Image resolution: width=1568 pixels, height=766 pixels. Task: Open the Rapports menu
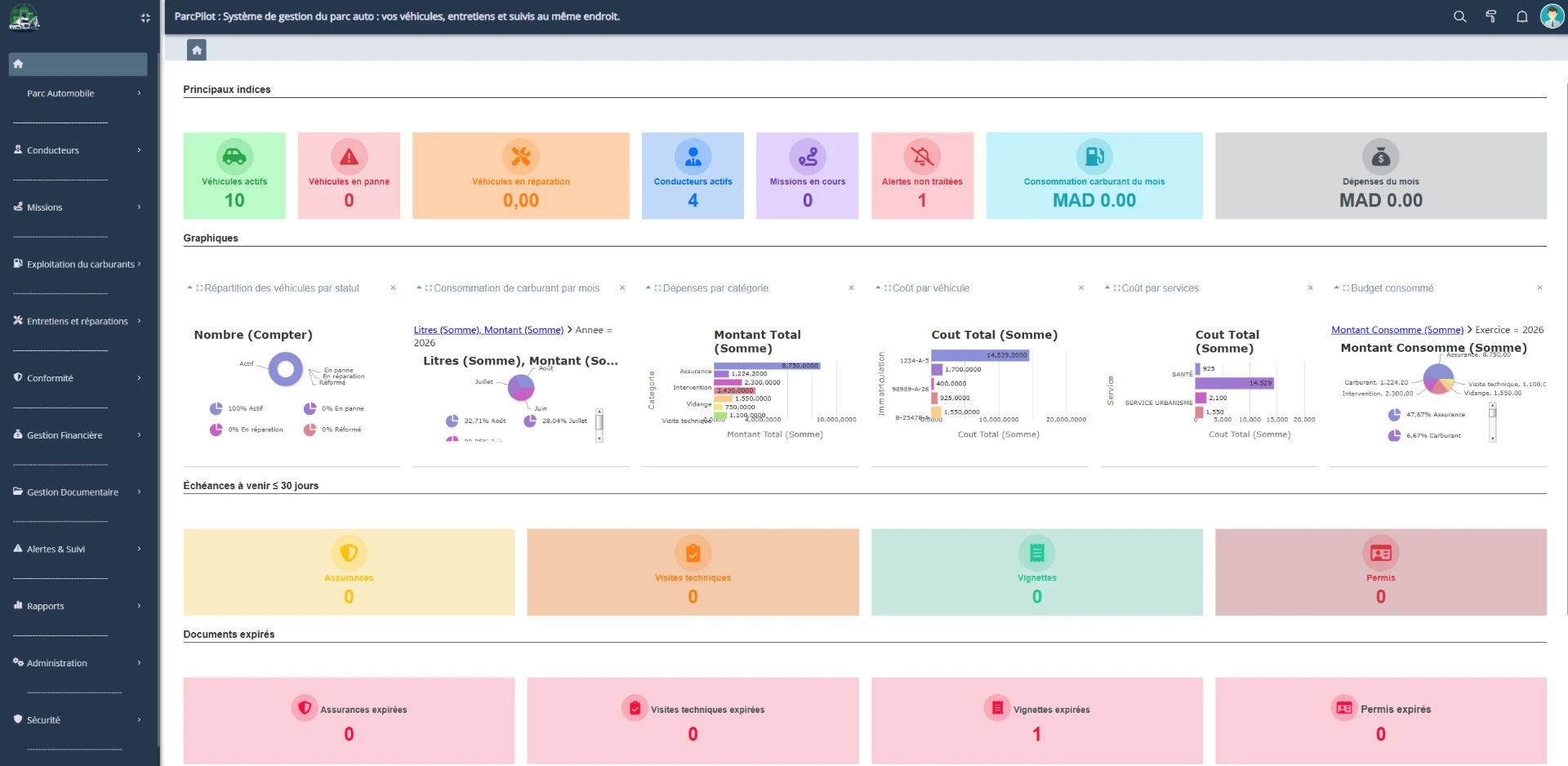(x=78, y=606)
